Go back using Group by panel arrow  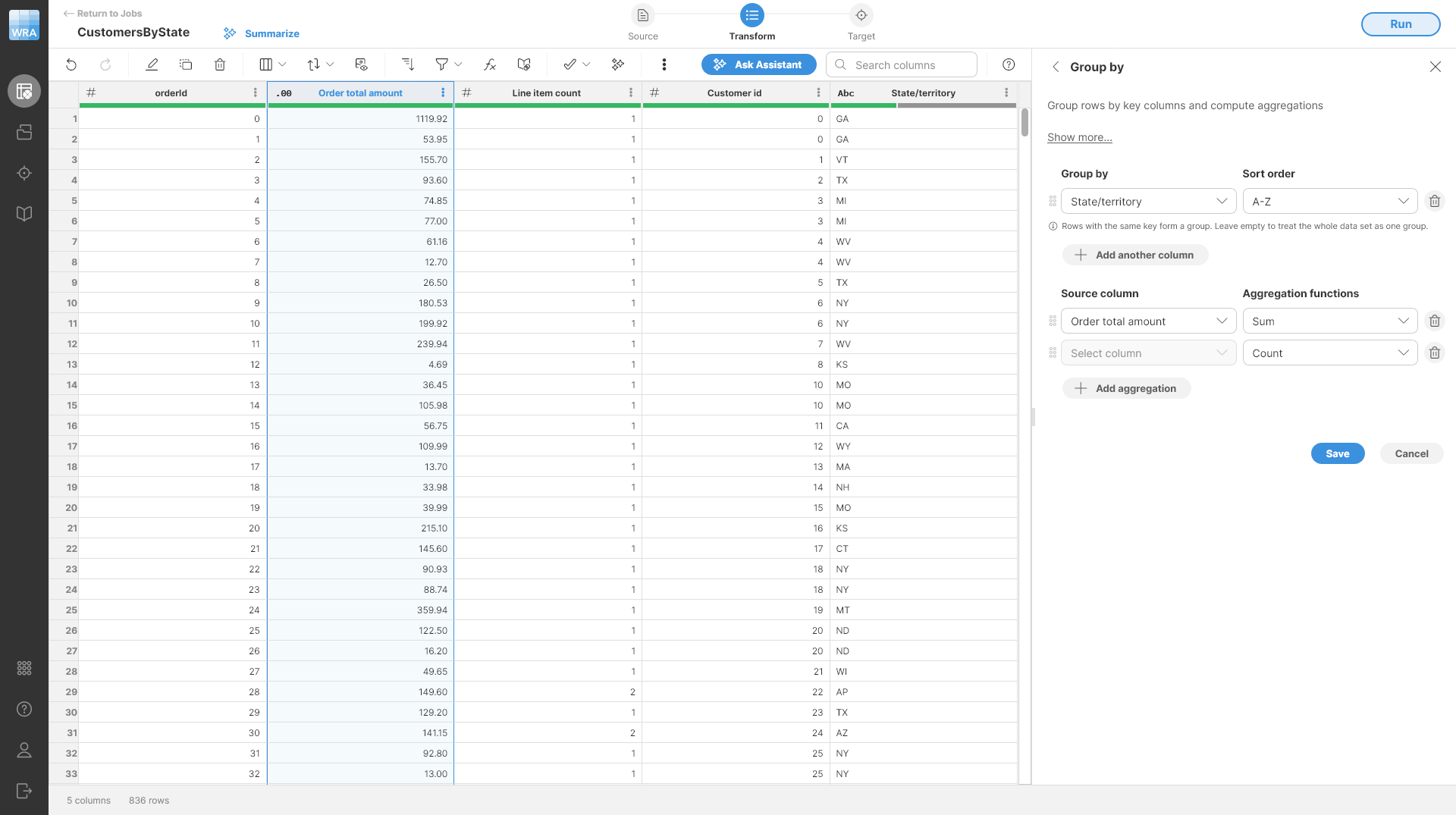1056,67
